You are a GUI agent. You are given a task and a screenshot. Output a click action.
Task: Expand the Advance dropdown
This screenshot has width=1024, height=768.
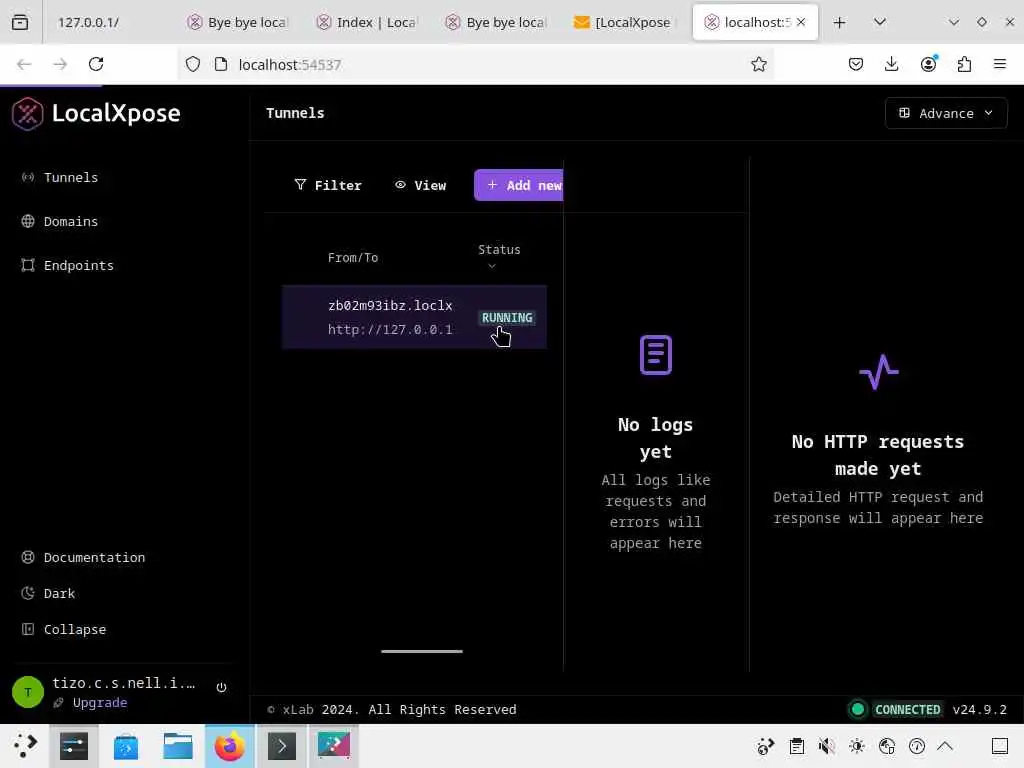tap(946, 113)
